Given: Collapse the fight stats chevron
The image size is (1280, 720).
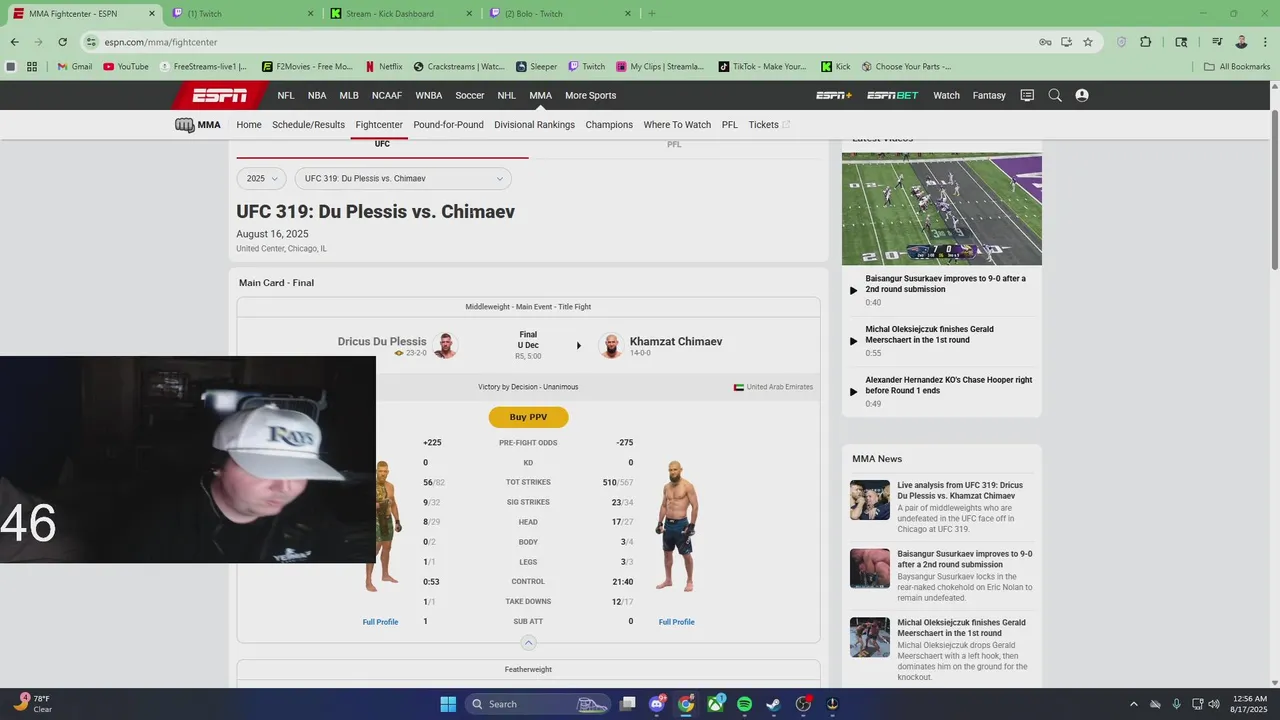Looking at the screenshot, I should tap(529, 643).
